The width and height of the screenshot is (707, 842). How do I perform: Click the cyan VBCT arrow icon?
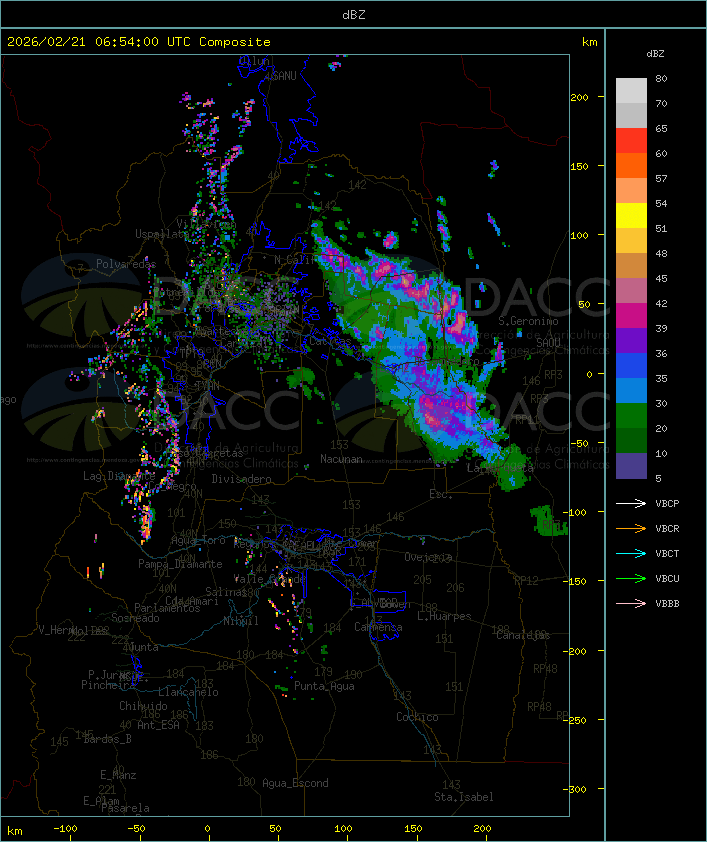631,553
